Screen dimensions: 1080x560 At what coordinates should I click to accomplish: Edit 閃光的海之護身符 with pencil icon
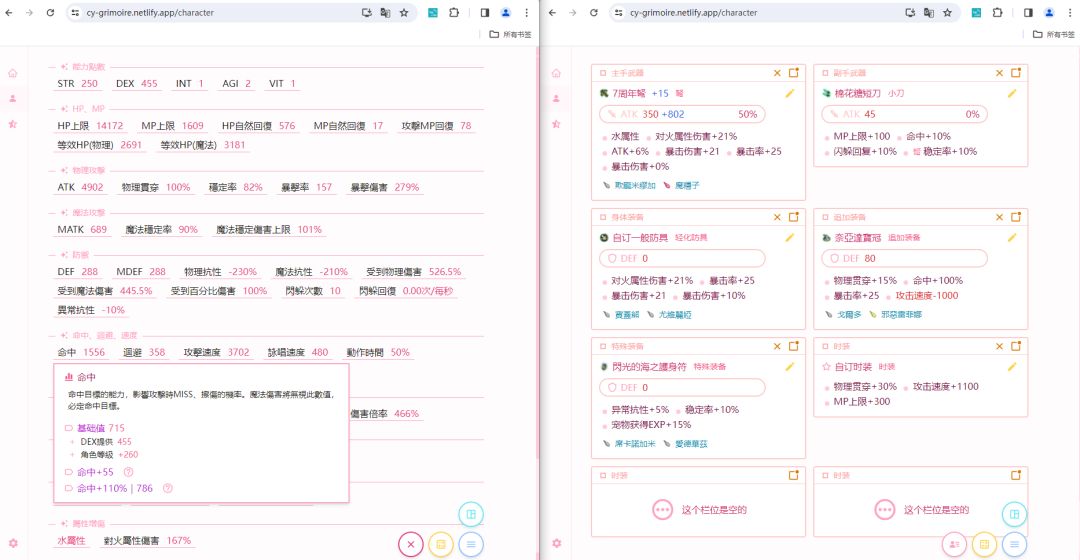pyautogui.click(x=789, y=366)
